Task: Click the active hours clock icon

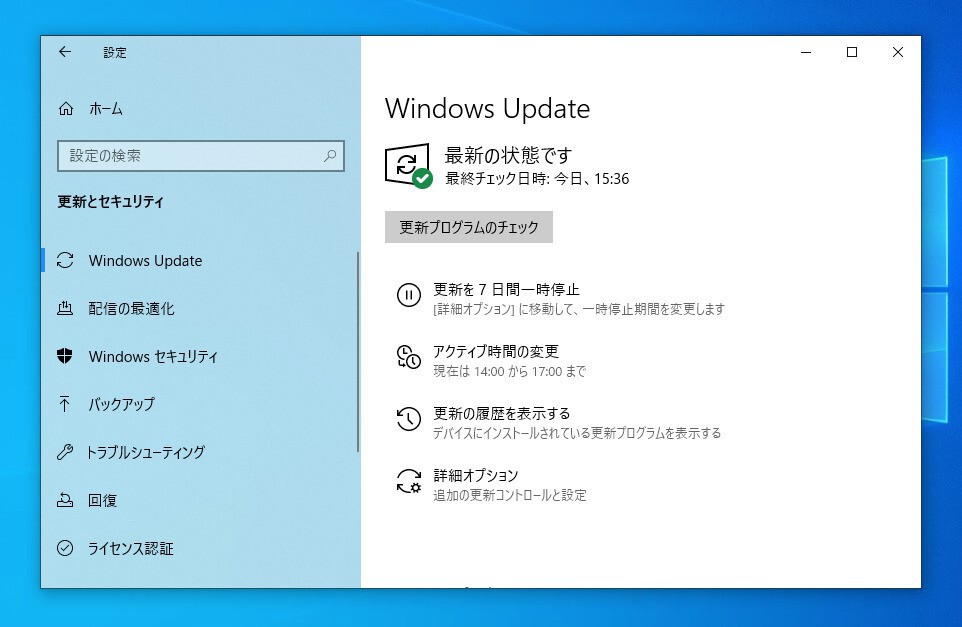Action: click(x=409, y=357)
